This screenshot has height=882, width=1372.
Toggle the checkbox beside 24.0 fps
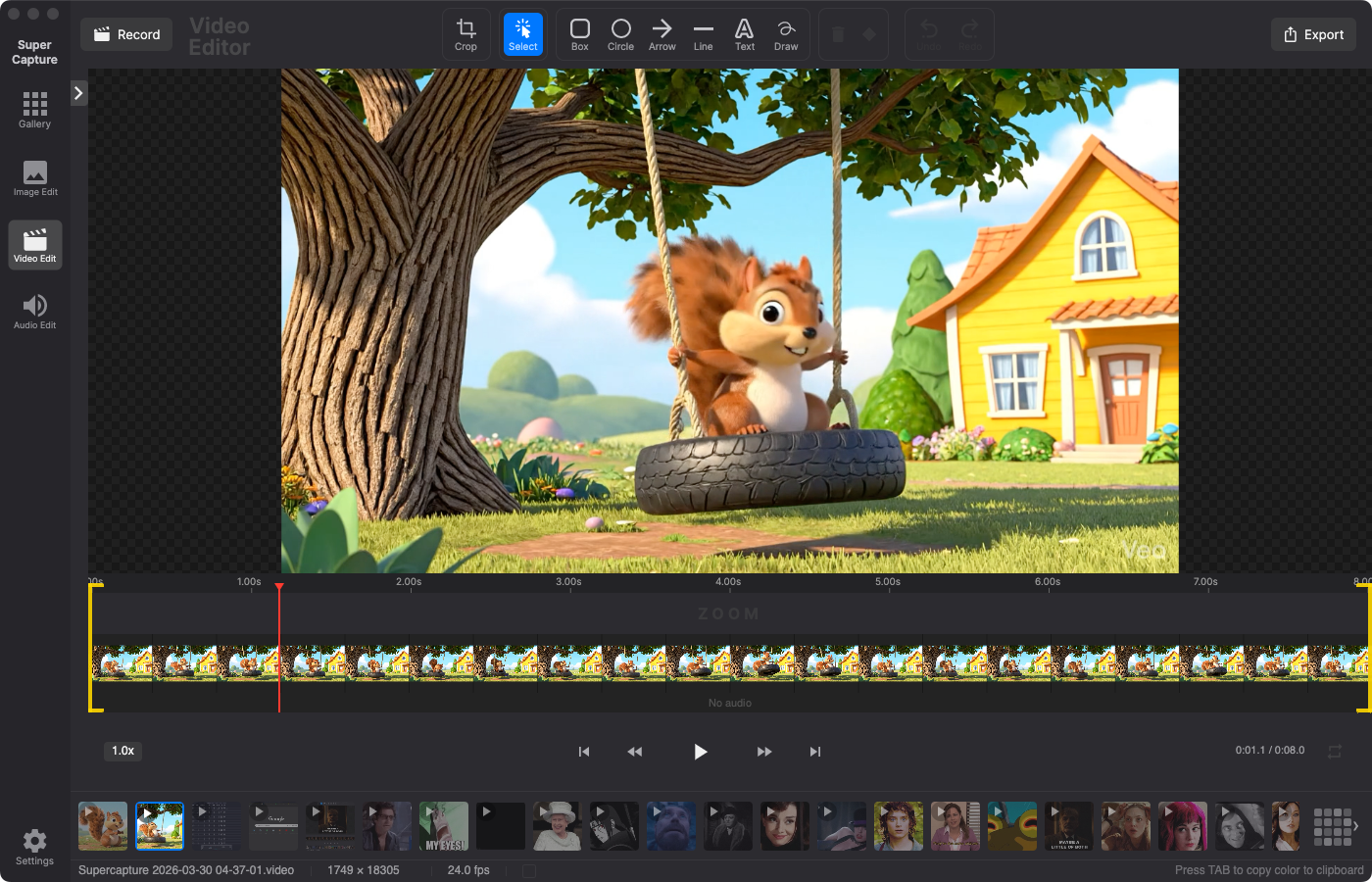[x=529, y=869]
